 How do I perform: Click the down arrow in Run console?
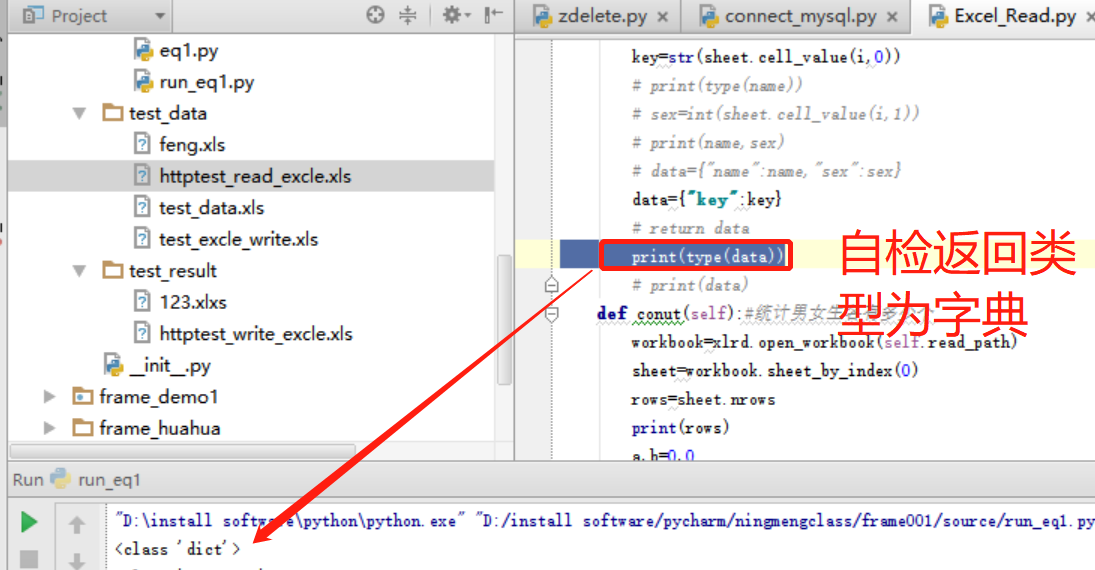click(x=77, y=560)
